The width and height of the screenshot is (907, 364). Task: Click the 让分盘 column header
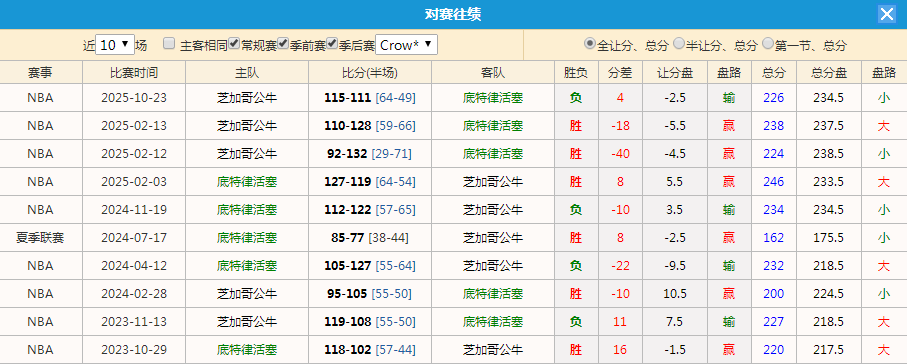674,72
